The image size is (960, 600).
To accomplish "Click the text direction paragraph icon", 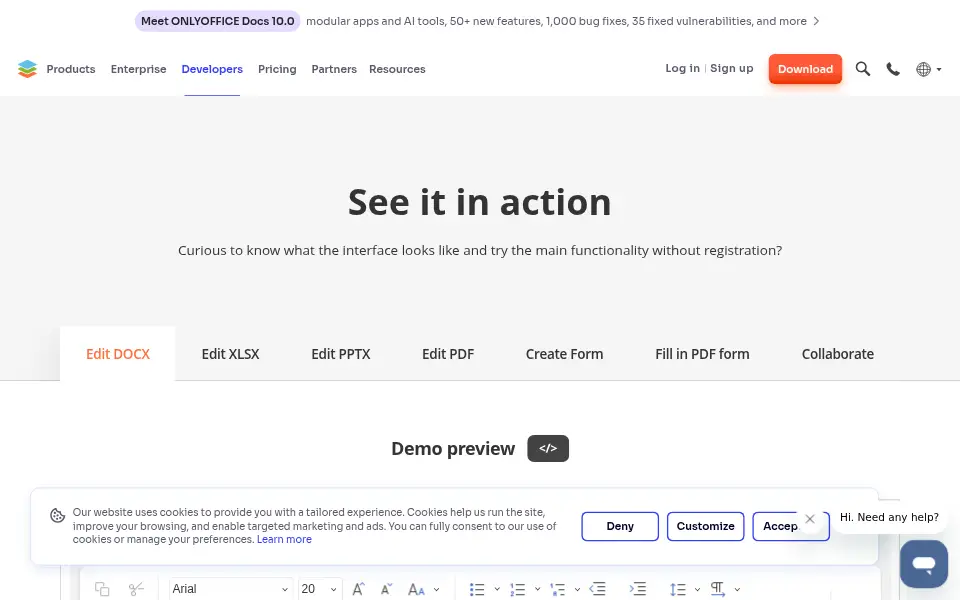I will [x=718, y=590].
